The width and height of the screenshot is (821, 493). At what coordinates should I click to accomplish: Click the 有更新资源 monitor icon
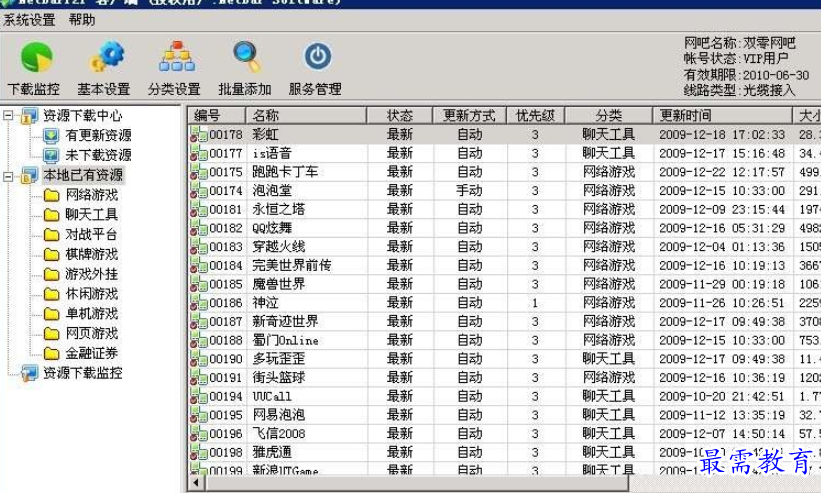[51, 136]
